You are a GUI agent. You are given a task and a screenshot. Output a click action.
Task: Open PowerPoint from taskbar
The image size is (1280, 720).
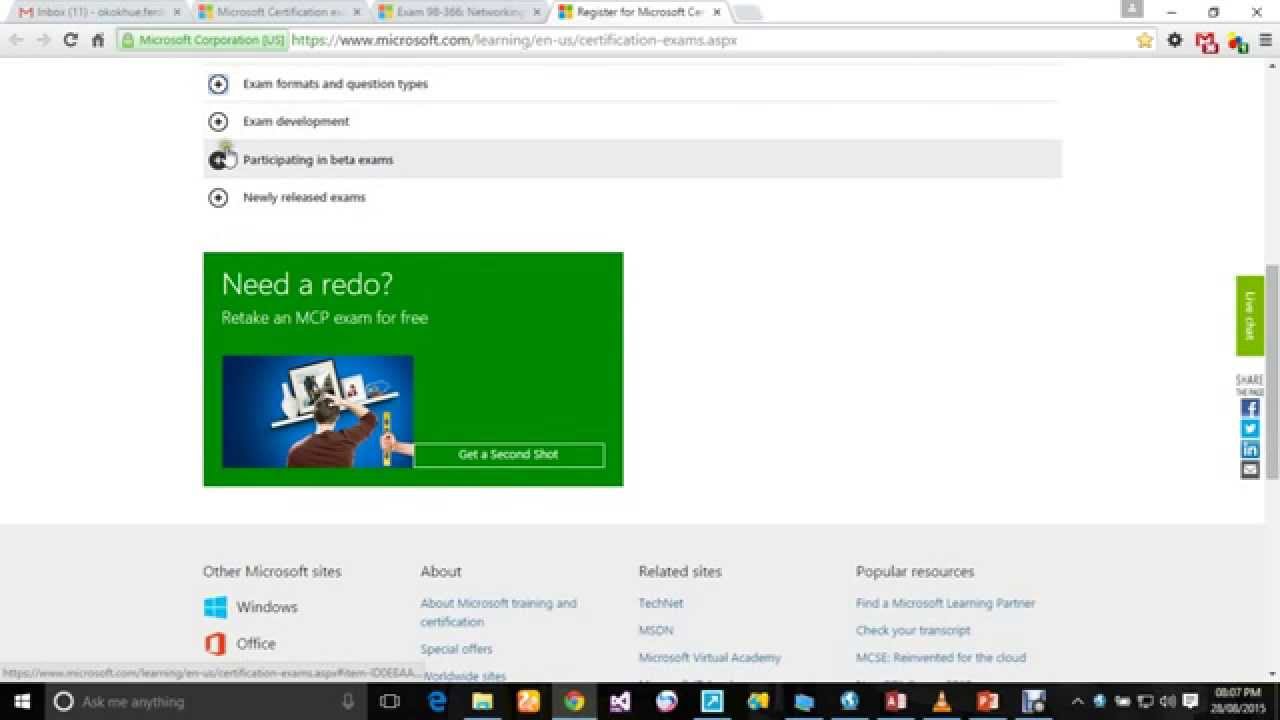pyautogui.click(x=987, y=701)
